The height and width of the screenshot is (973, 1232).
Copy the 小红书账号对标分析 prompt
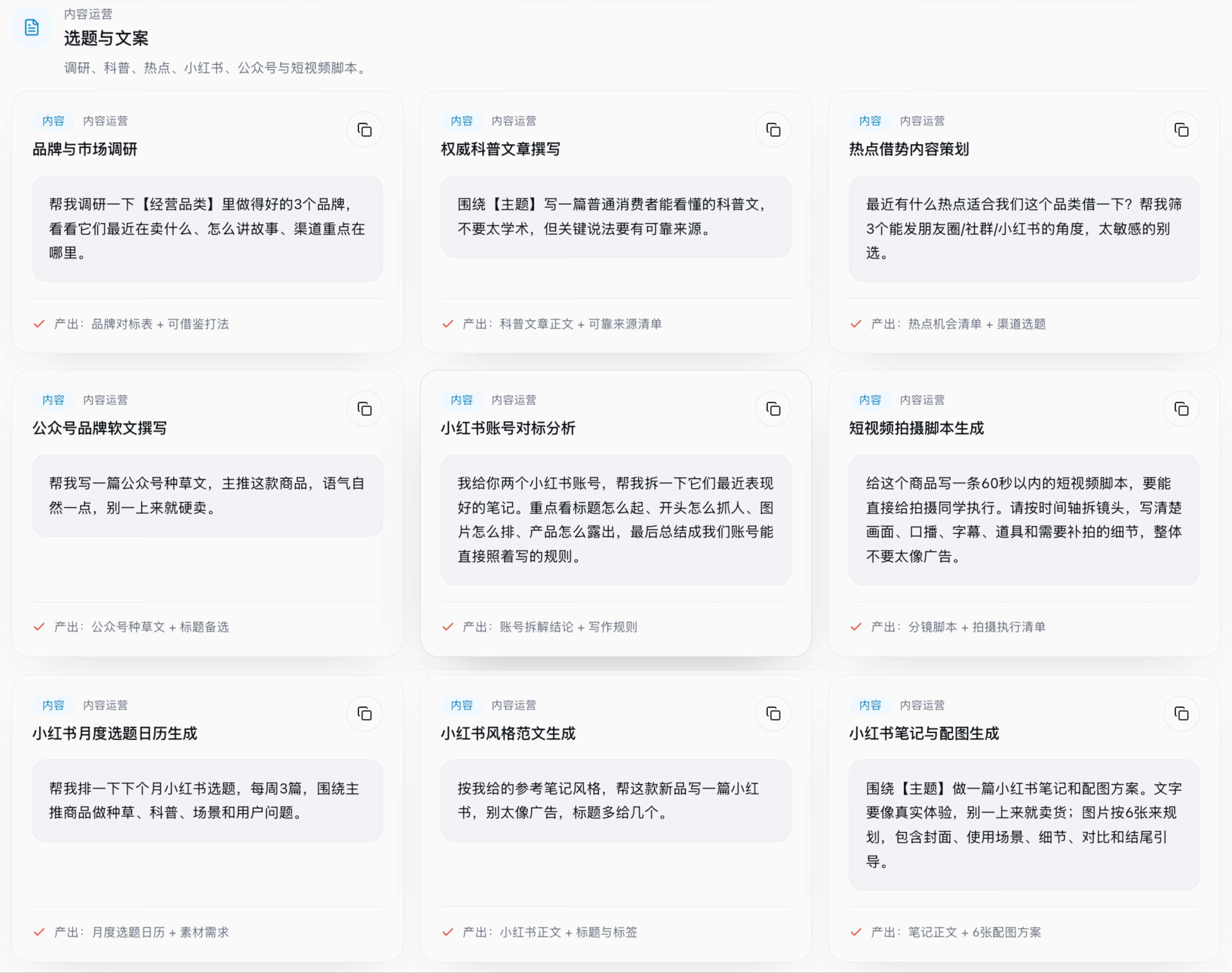coord(773,409)
